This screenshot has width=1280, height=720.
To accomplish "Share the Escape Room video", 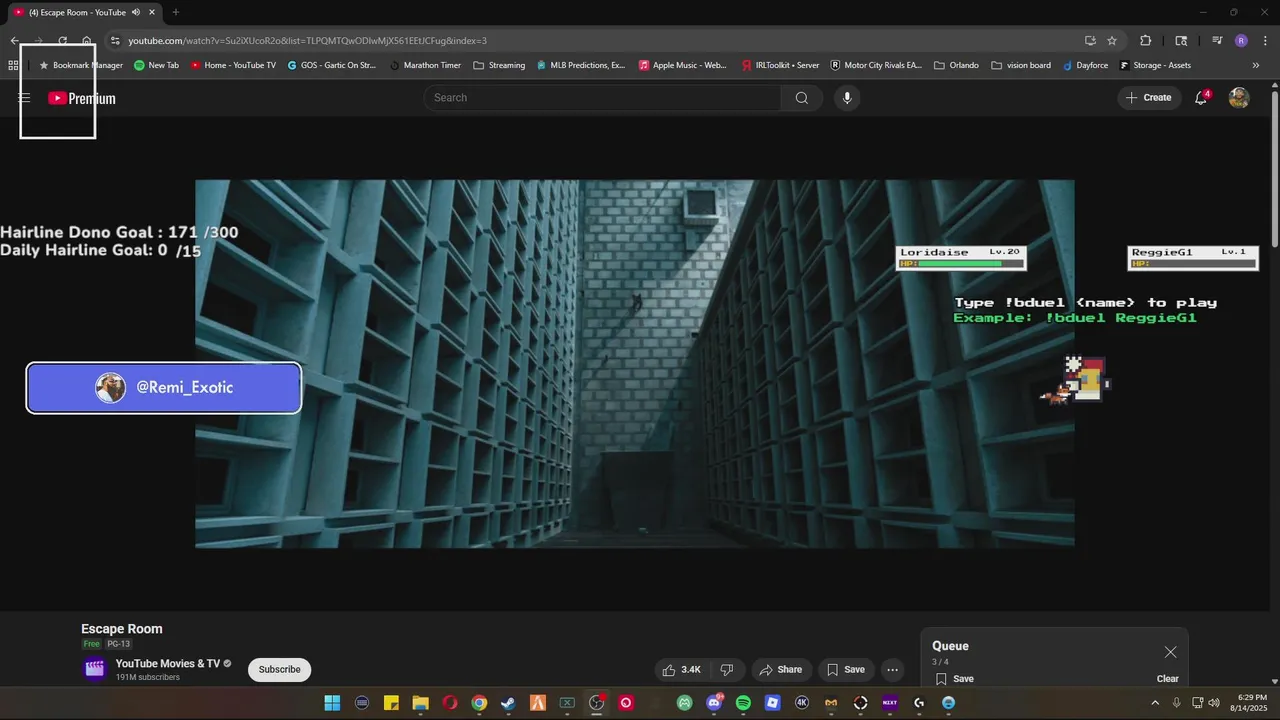I will coord(780,670).
